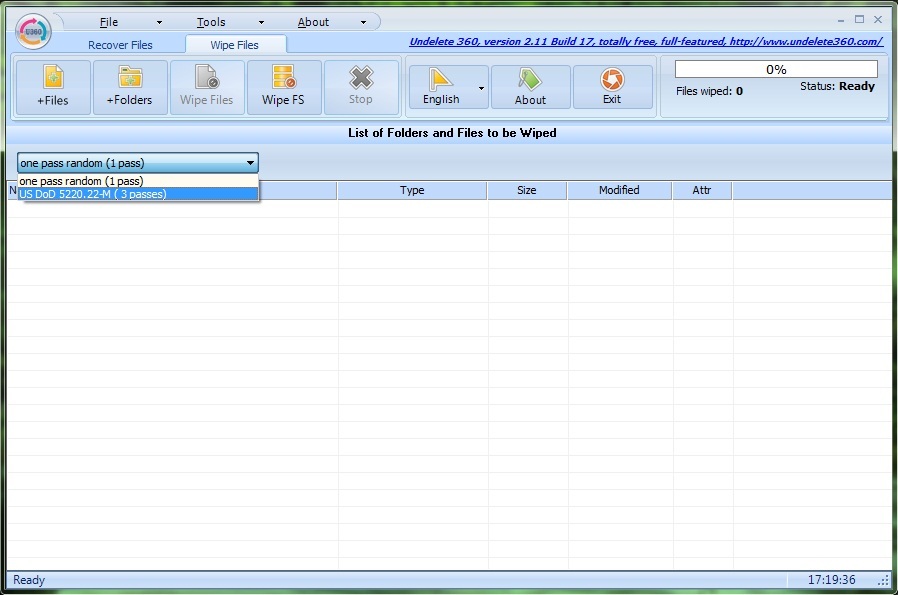Open the Undelete 360 website link

pyautogui.click(x=646, y=41)
